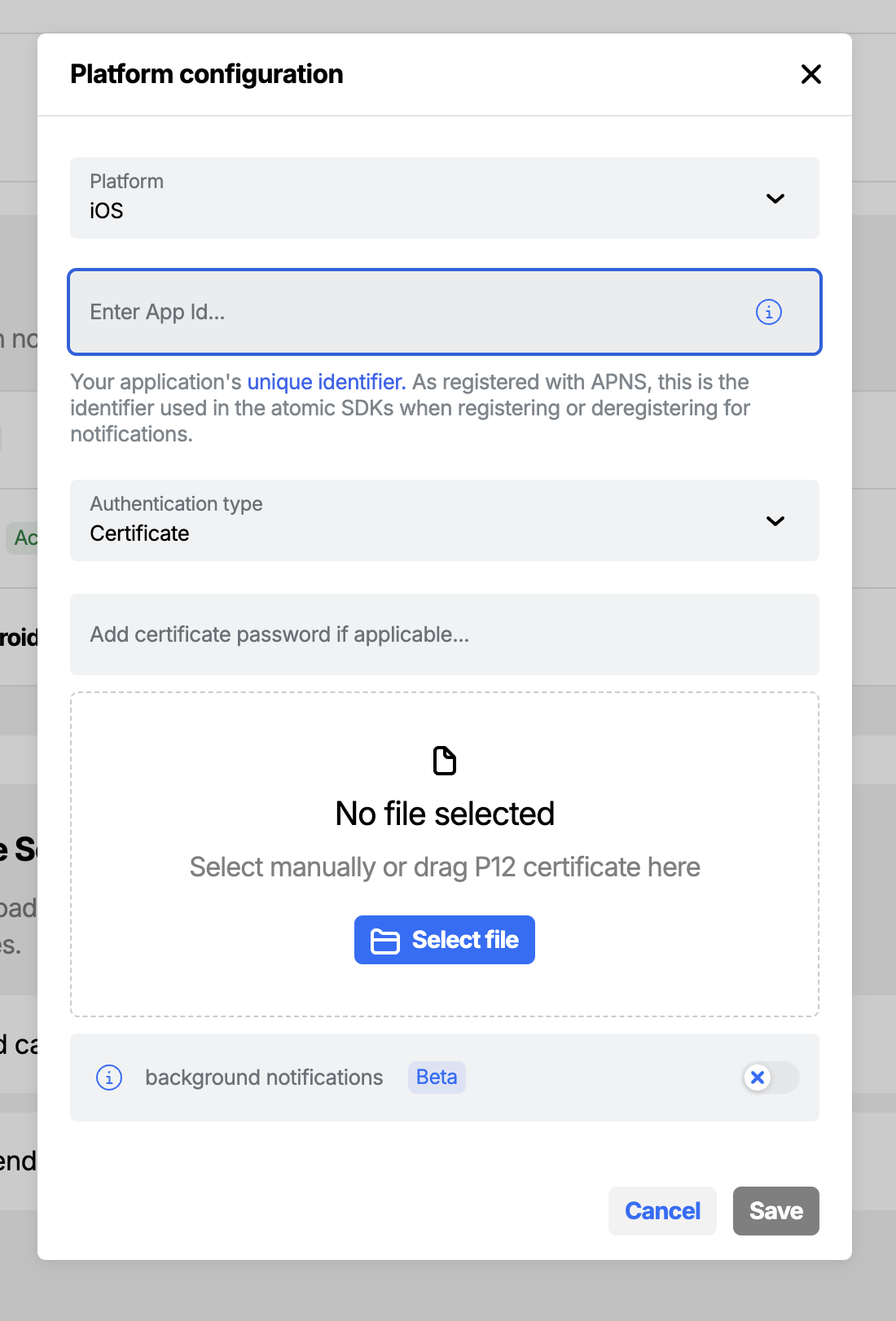This screenshot has width=896, height=1321.
Task: Click the certificate password field
Action: (x=445, y=634)
